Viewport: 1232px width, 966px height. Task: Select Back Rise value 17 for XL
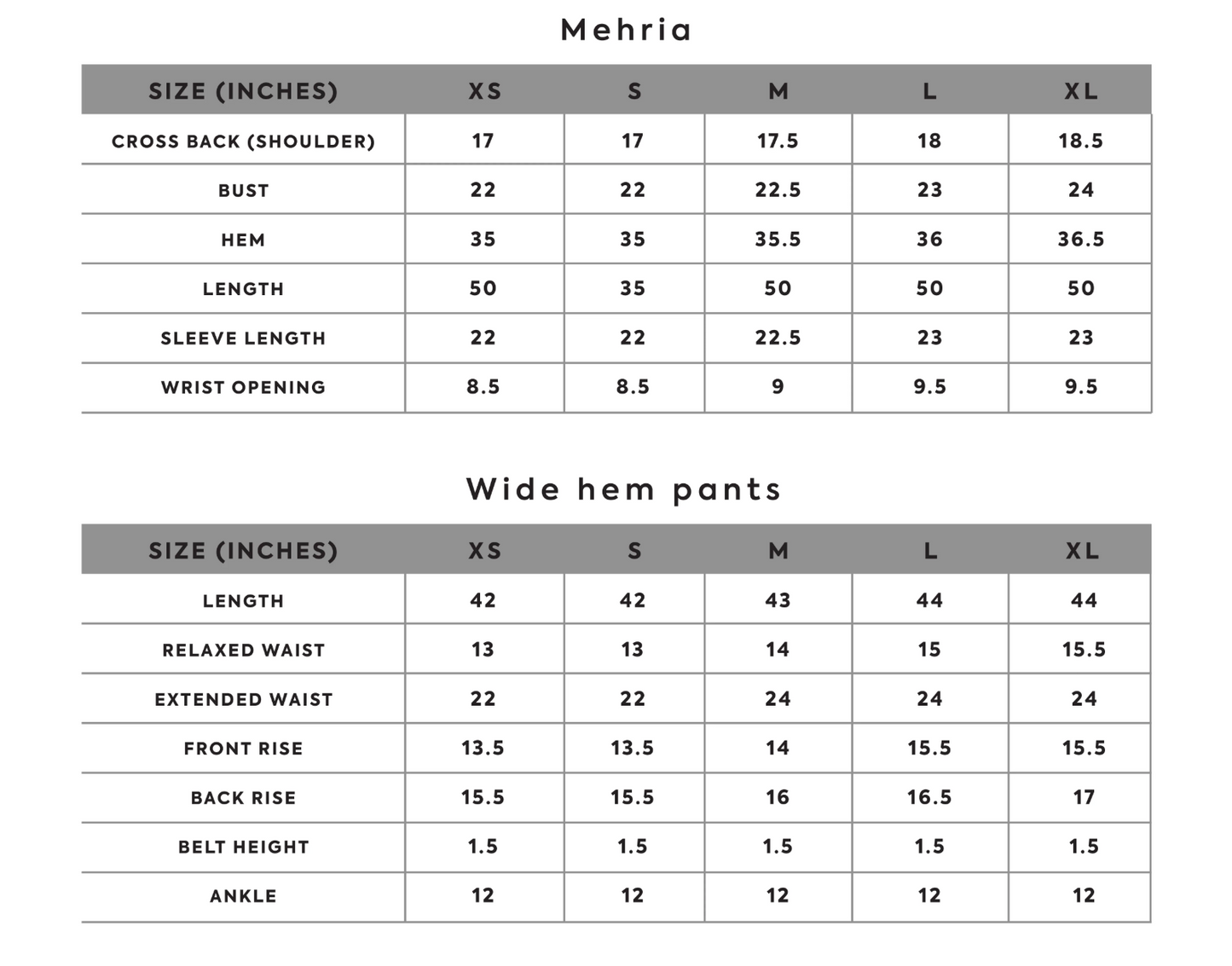(1083, 797)
